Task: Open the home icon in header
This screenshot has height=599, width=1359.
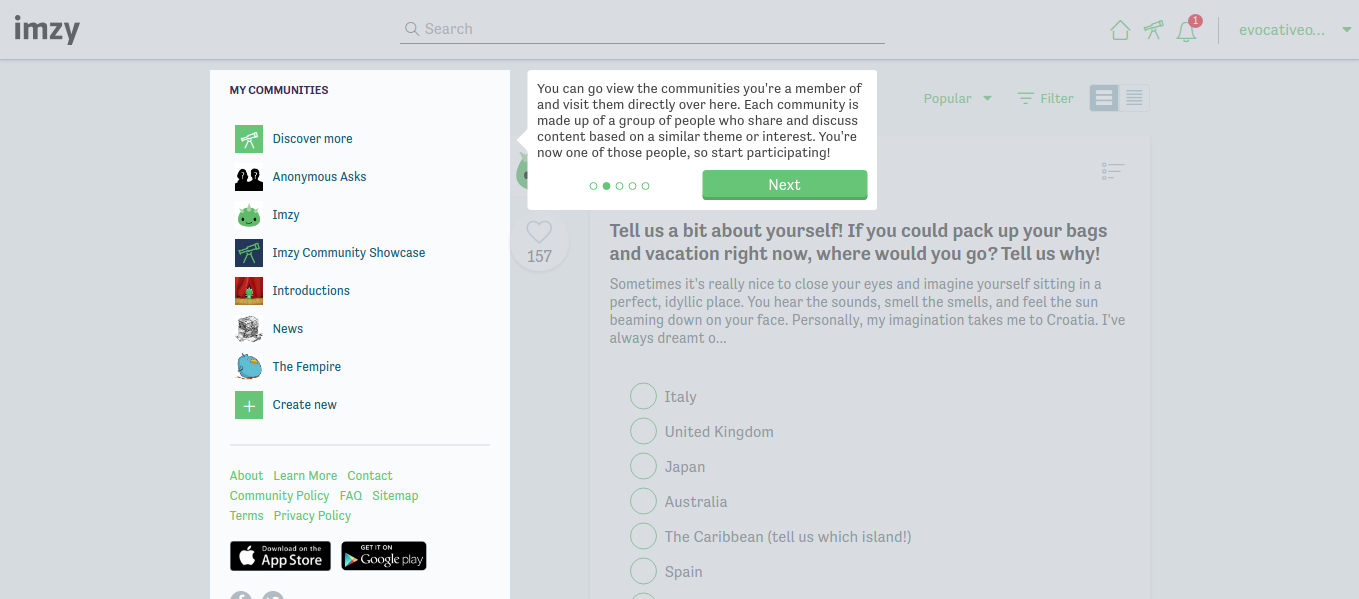Action: pyautogui.click(x=1120, y=30)
